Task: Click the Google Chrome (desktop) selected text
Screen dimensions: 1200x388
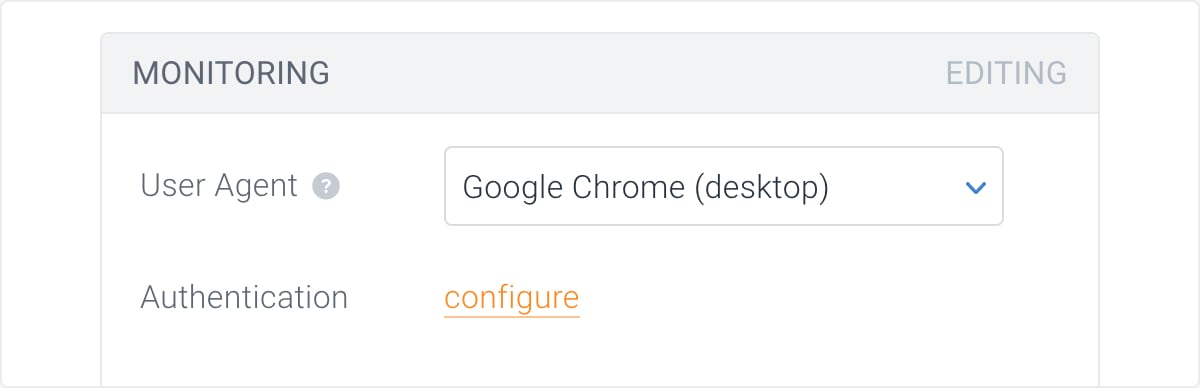Action: [x=646, y=187]
